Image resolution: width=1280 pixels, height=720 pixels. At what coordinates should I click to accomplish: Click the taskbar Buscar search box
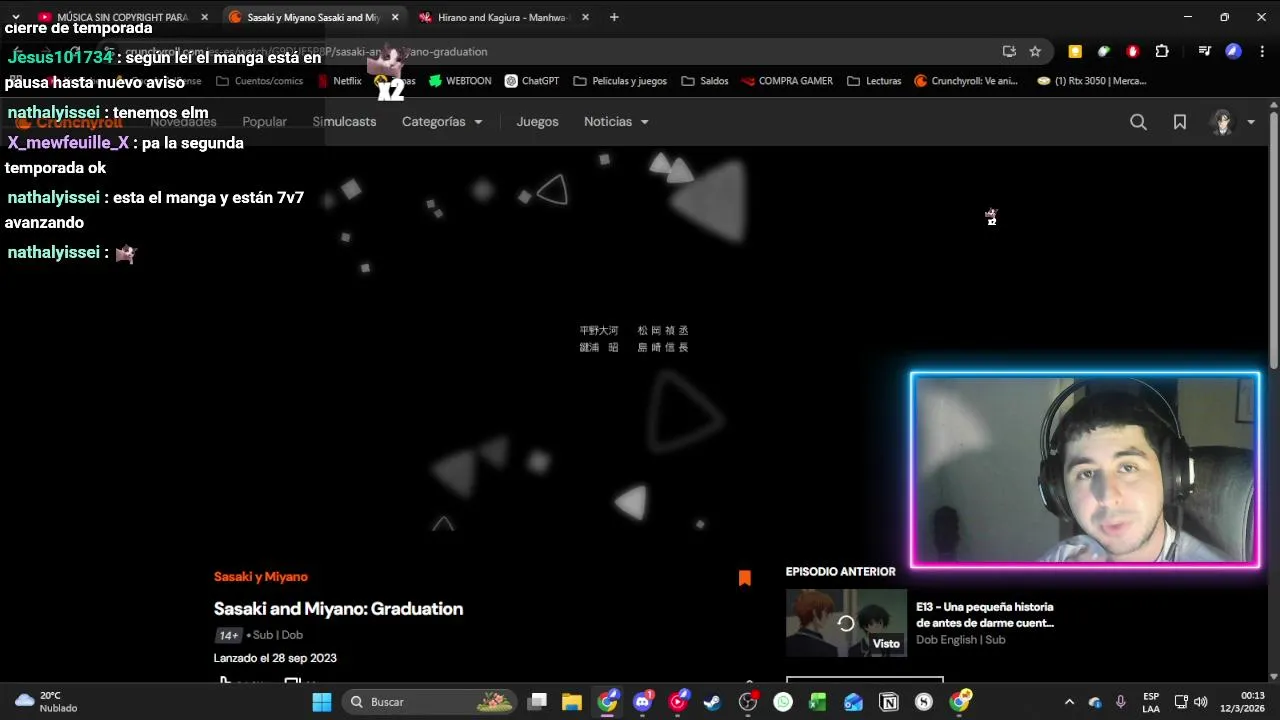pyautogui.click(x=430, y=702)
